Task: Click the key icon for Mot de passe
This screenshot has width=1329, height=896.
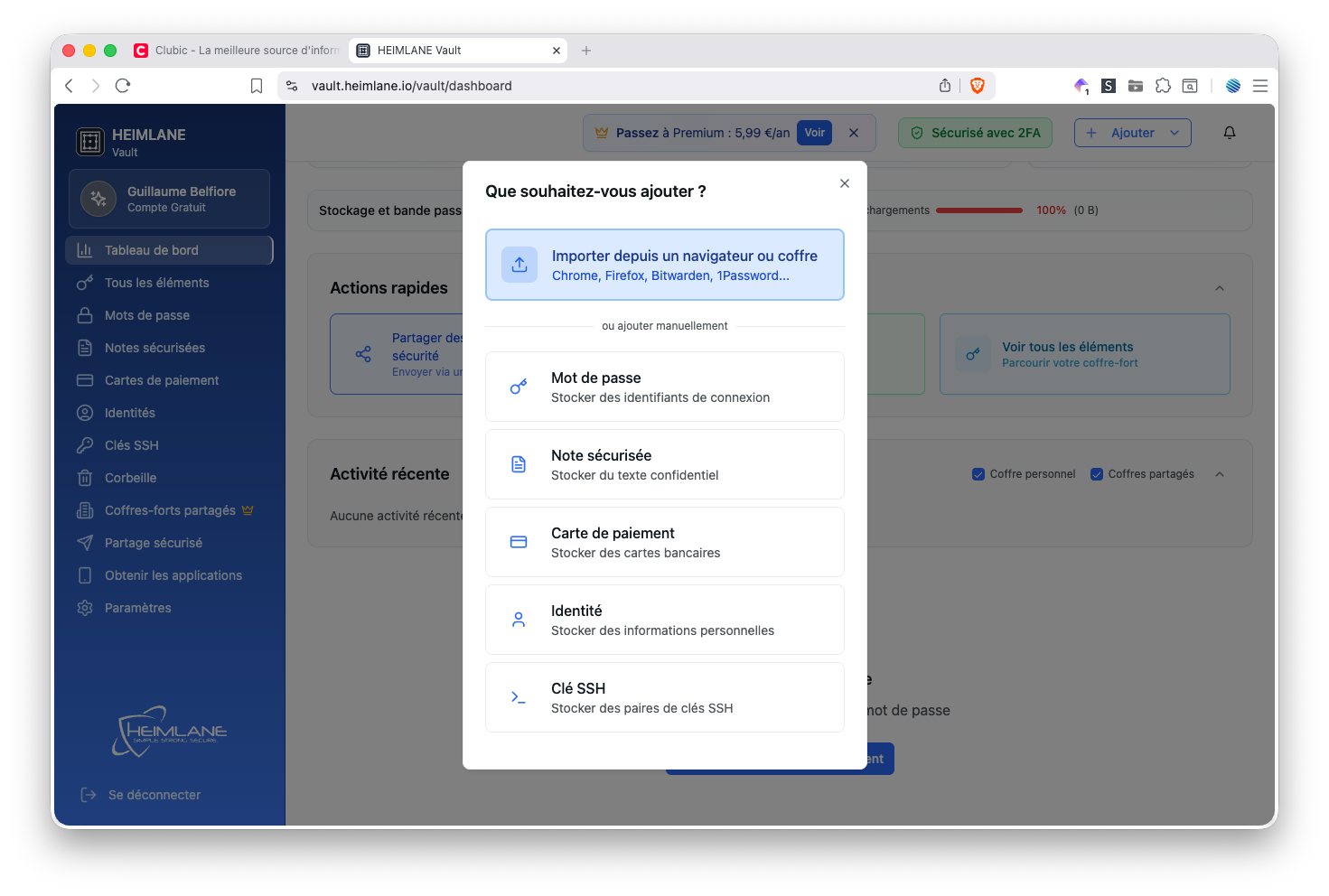Action: pos(519,387)
